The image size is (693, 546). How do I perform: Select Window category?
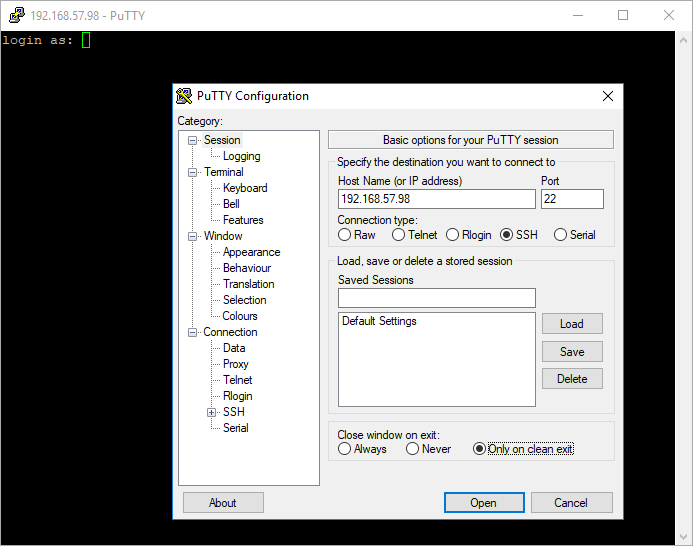point(223,236)
